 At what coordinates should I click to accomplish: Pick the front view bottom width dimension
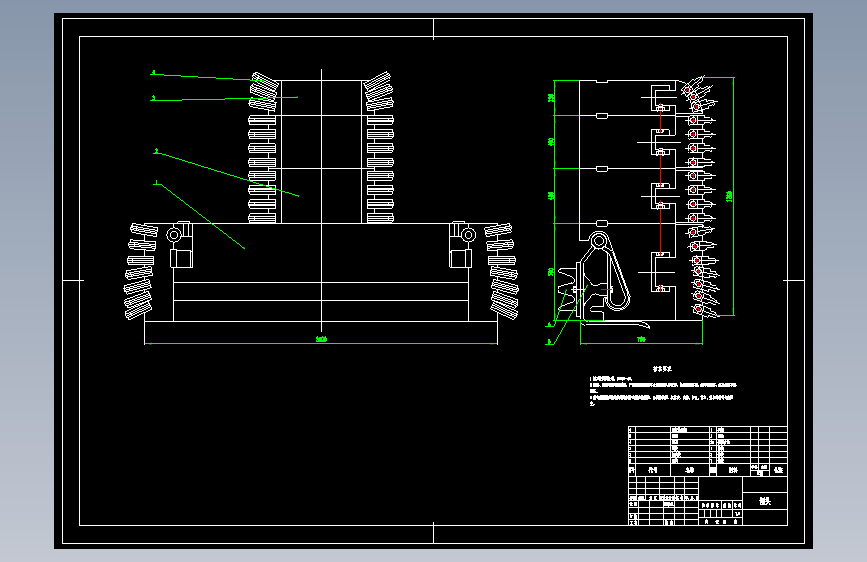321,339
